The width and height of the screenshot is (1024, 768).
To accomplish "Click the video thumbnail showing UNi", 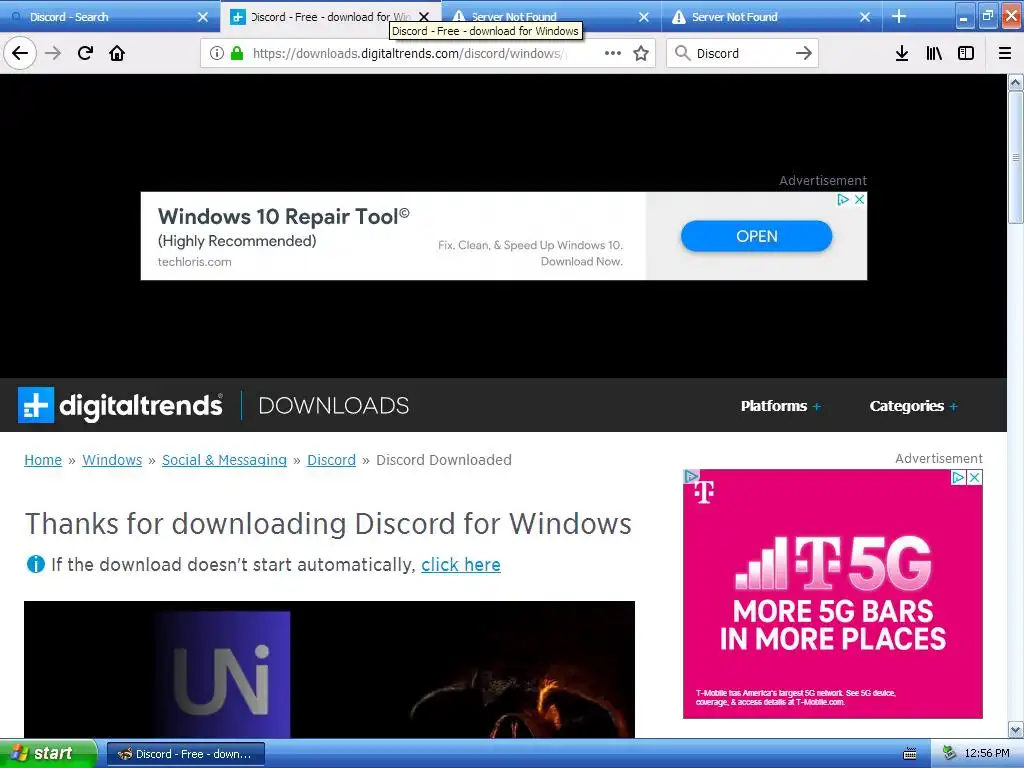I will [329, 669].
